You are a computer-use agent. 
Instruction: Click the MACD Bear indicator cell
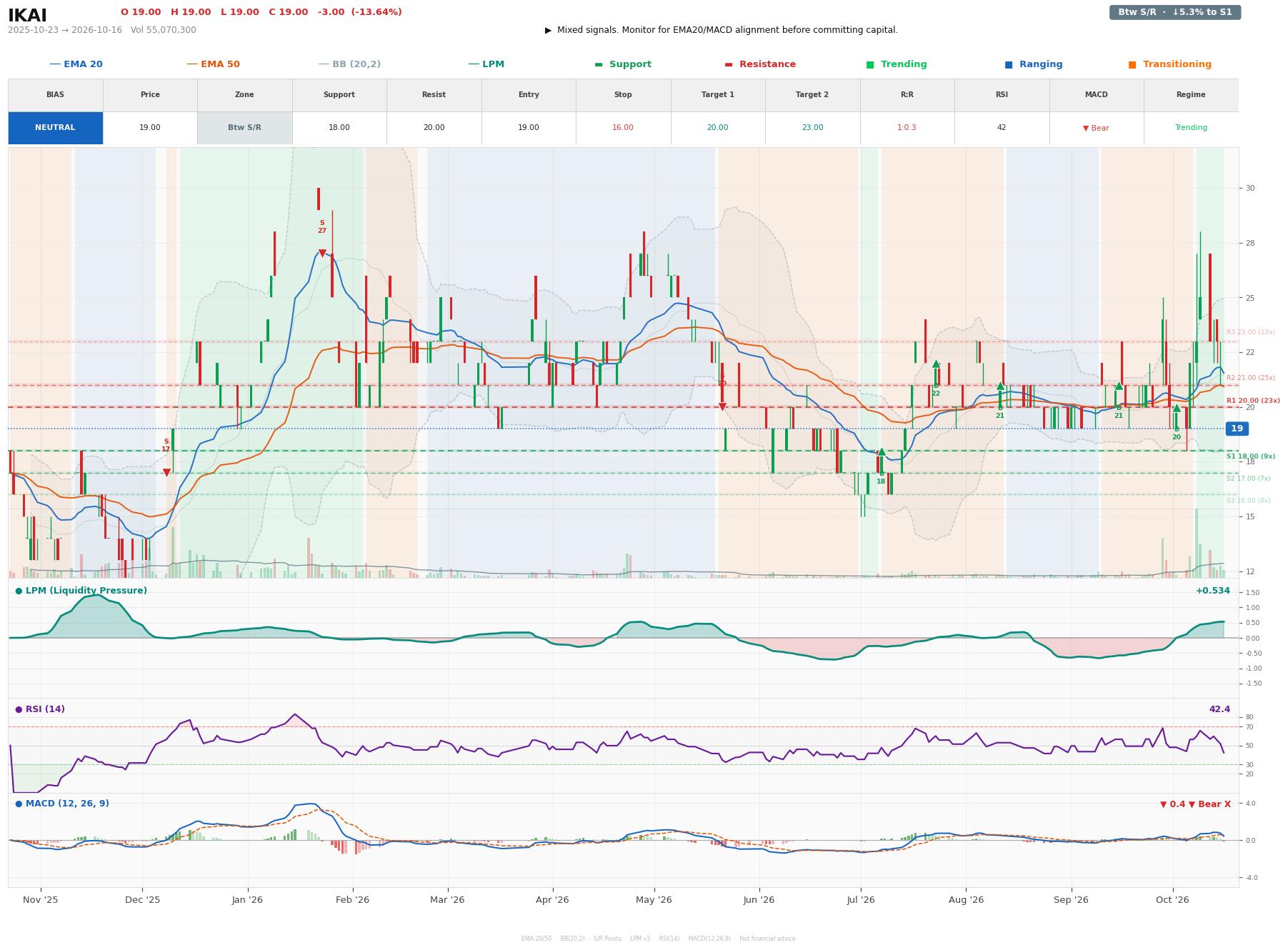pyautogui.click(x=1096, y=128)
